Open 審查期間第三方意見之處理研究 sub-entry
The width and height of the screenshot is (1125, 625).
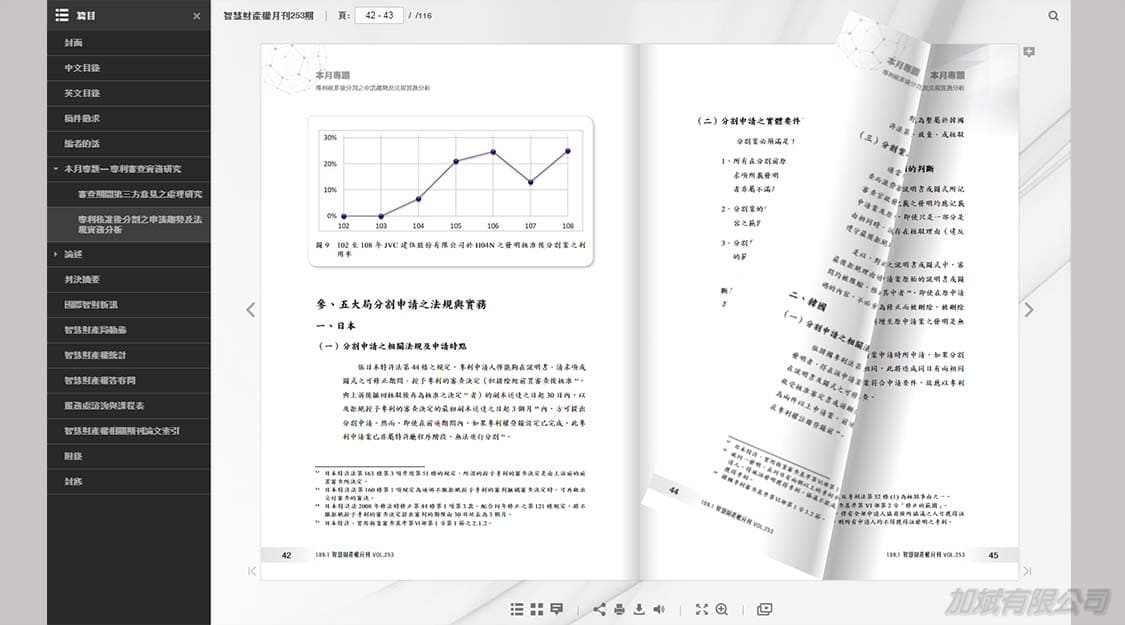coord(129,194)
